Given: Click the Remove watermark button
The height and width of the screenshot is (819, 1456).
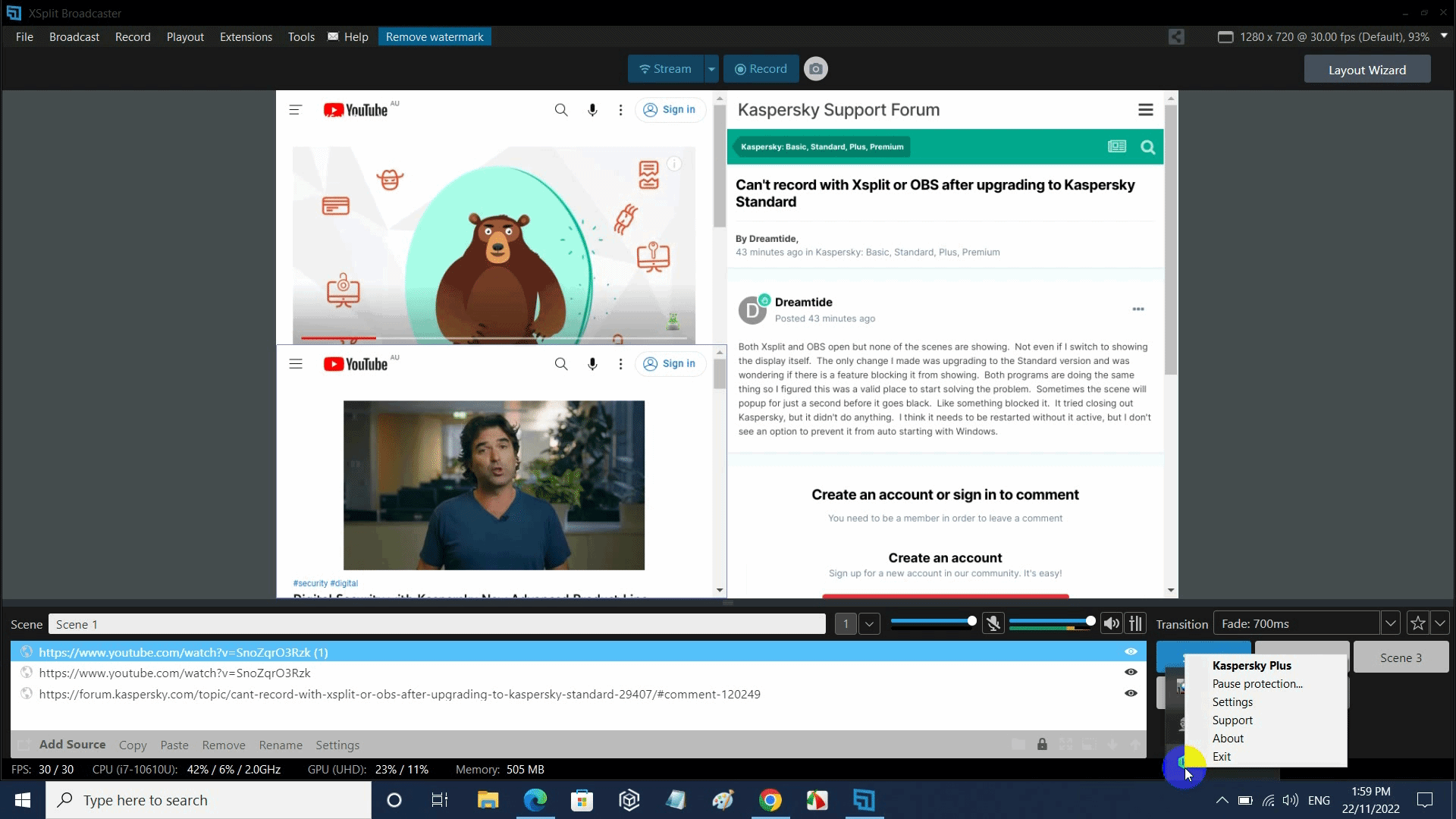Looking at the screenshot, I should pos(434,36).
